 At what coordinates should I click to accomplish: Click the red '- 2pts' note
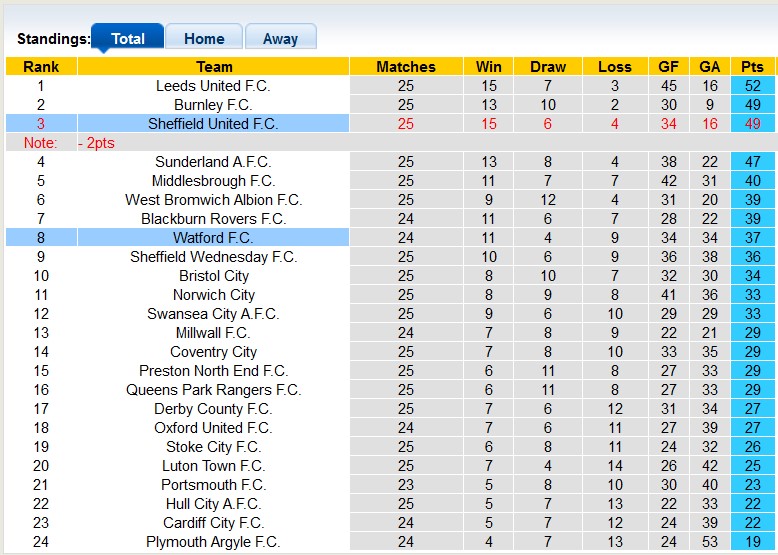click(97, 143)
